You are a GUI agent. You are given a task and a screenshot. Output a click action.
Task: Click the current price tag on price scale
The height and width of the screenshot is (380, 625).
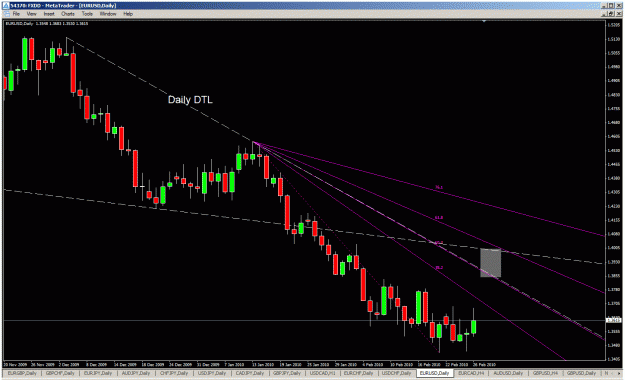(x=612, y=320)
